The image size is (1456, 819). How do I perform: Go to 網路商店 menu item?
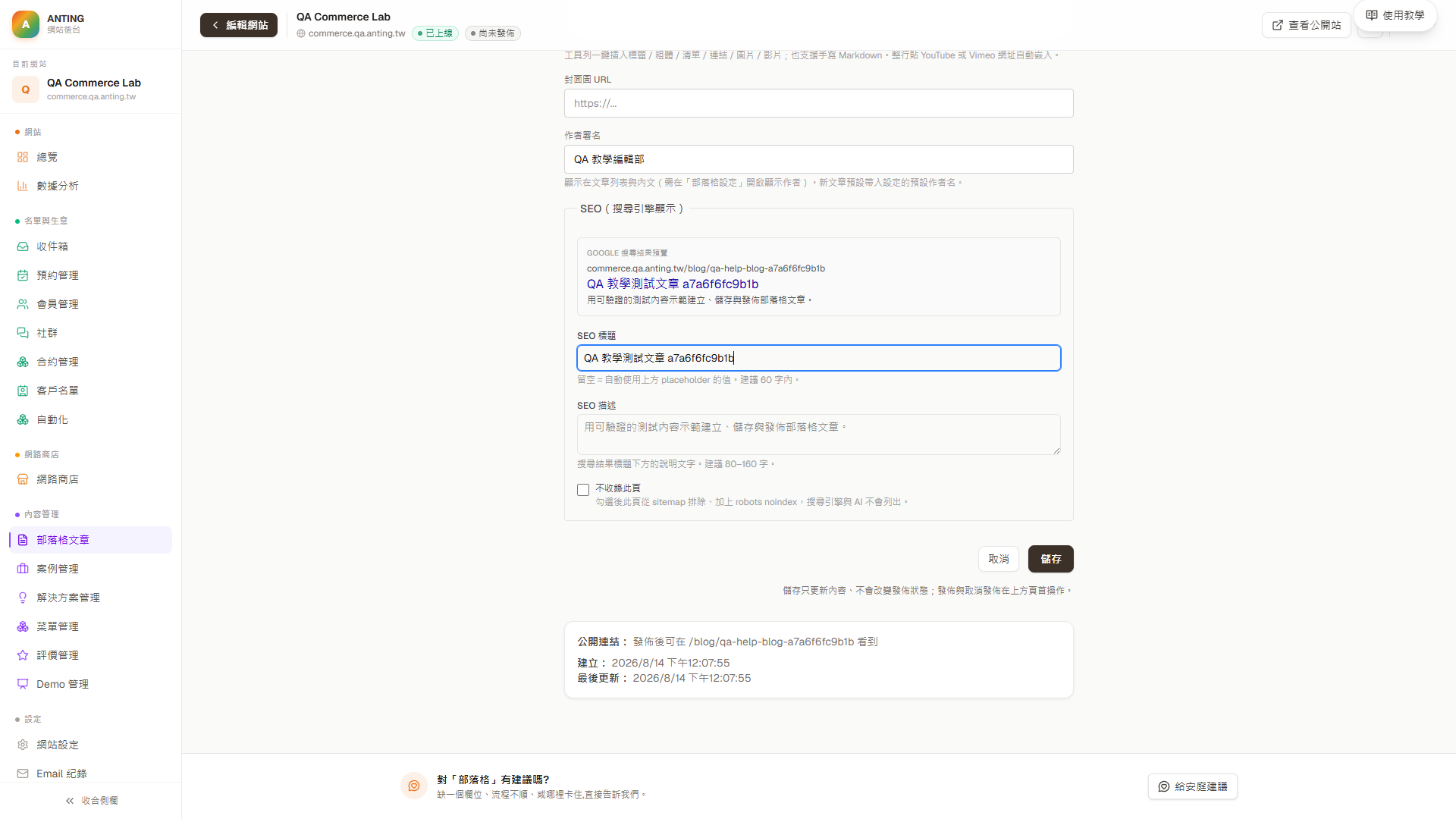pyautogui.click(x=91, y=479)
